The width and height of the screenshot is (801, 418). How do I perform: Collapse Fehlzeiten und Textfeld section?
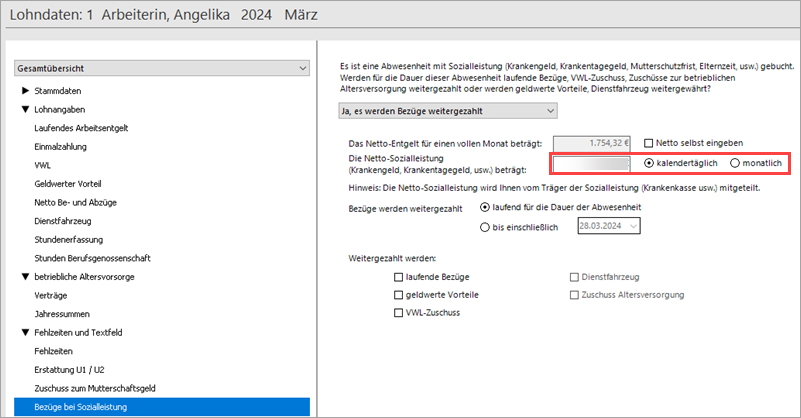(x=25, y=332)
